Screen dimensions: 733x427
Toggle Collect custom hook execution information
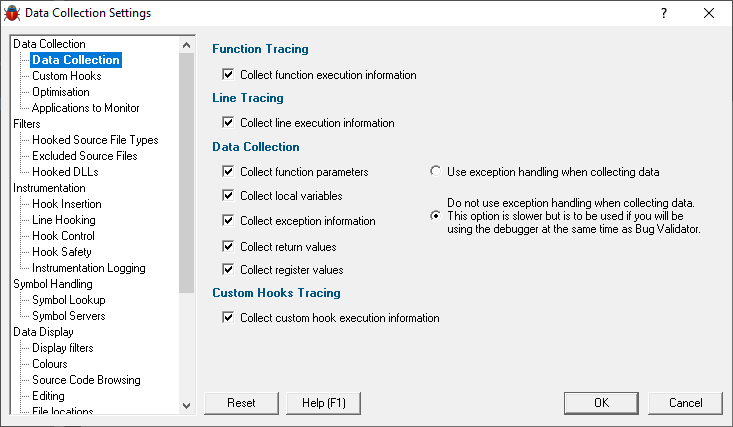click(x=228, y=318)
